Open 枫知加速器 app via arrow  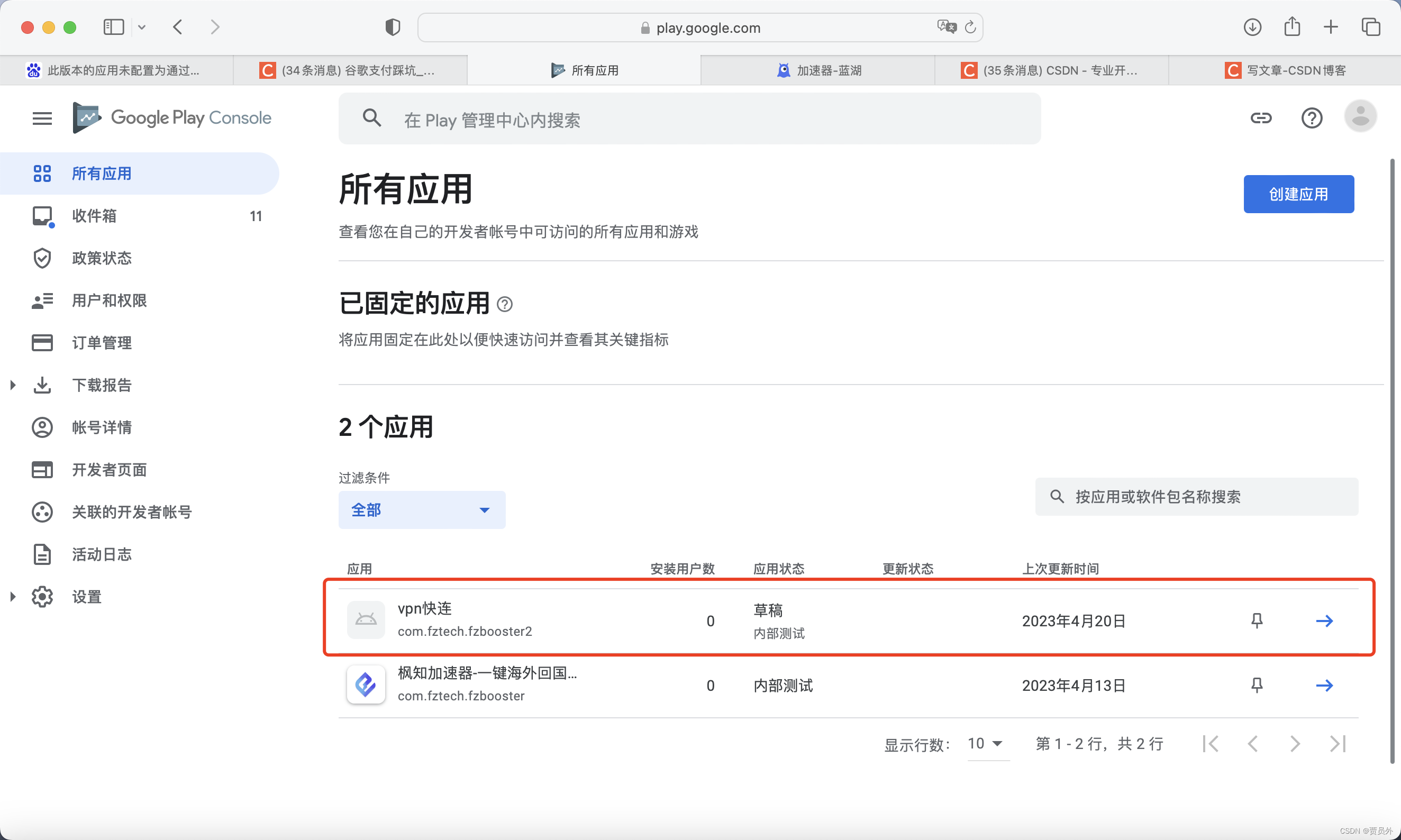click(1324, 686)
